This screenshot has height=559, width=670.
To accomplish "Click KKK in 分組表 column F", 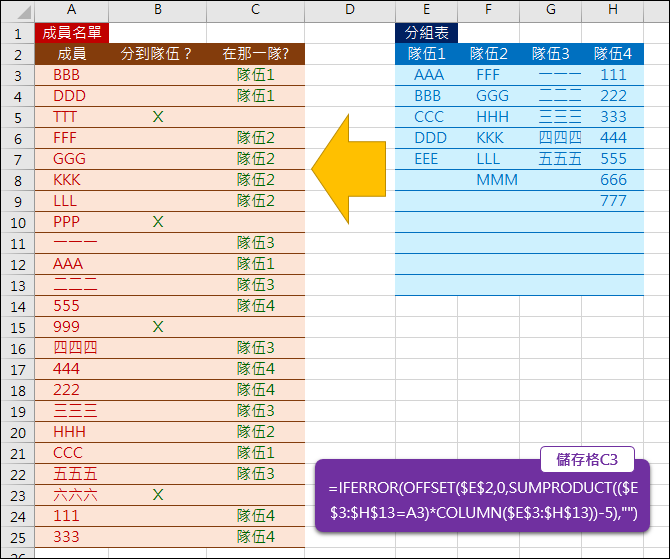I will coord(488,138).
